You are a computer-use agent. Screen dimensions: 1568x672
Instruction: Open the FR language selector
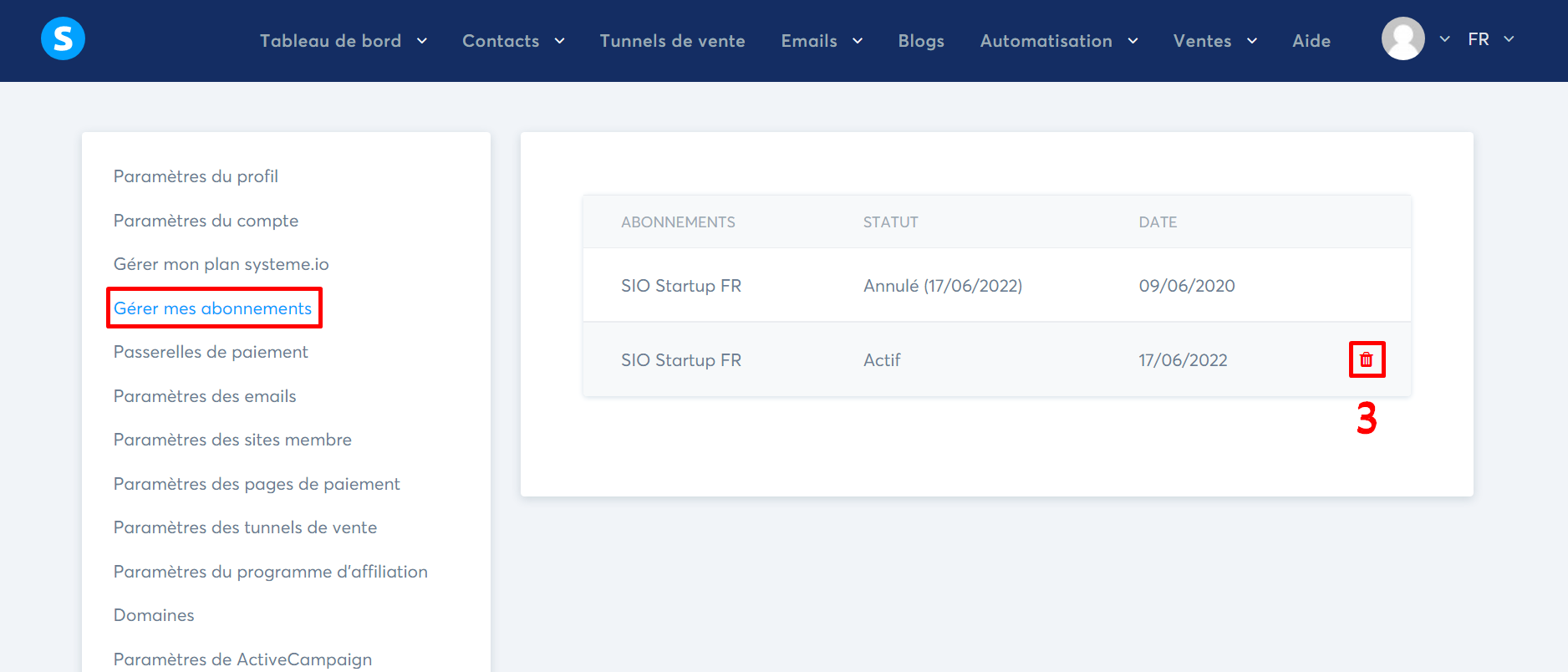click(1491, 39)
